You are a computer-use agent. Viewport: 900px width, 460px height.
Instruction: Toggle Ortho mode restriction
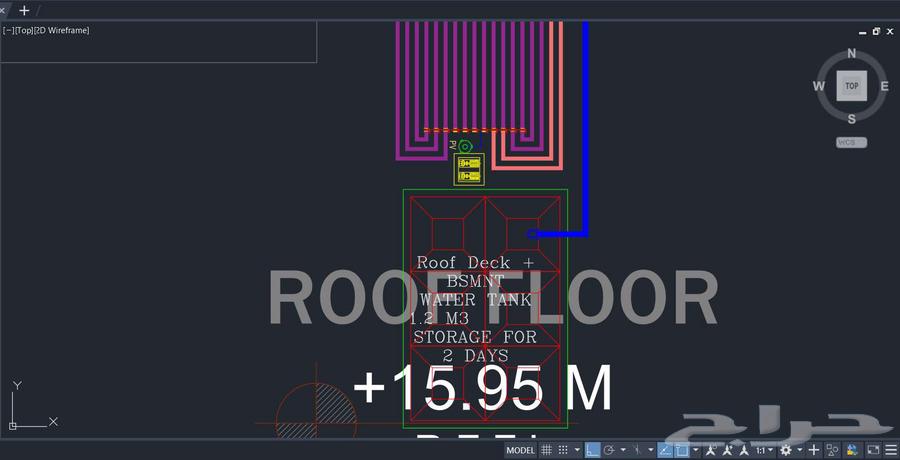(x=593, y=451)
